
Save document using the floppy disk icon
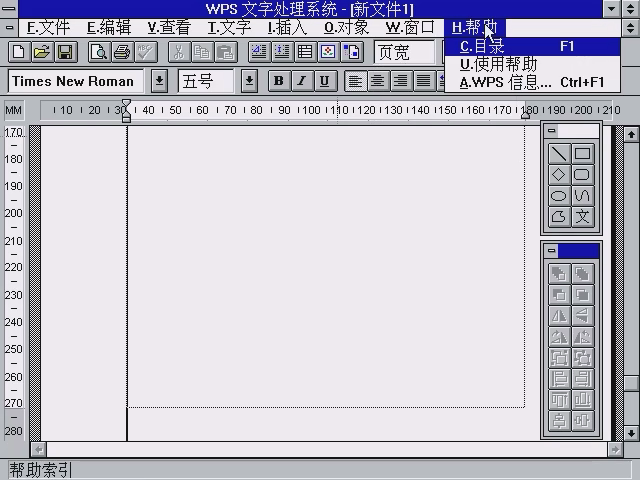point(65,52)
